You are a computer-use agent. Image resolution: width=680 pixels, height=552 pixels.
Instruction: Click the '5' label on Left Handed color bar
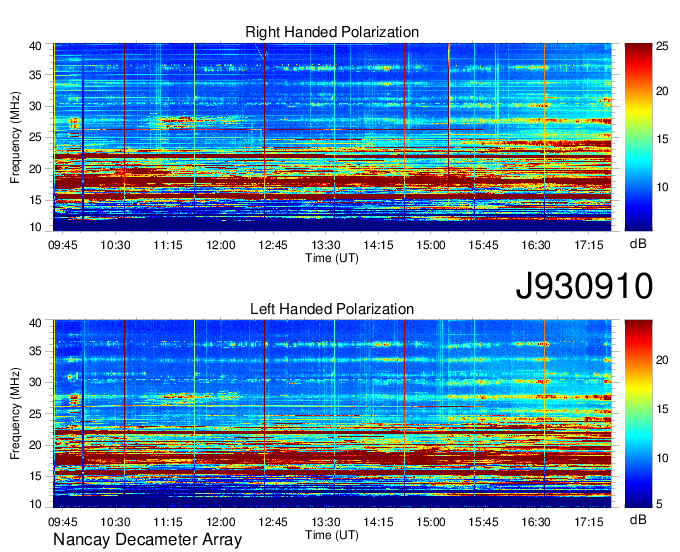pyautogui.click(x=659, y=504)
